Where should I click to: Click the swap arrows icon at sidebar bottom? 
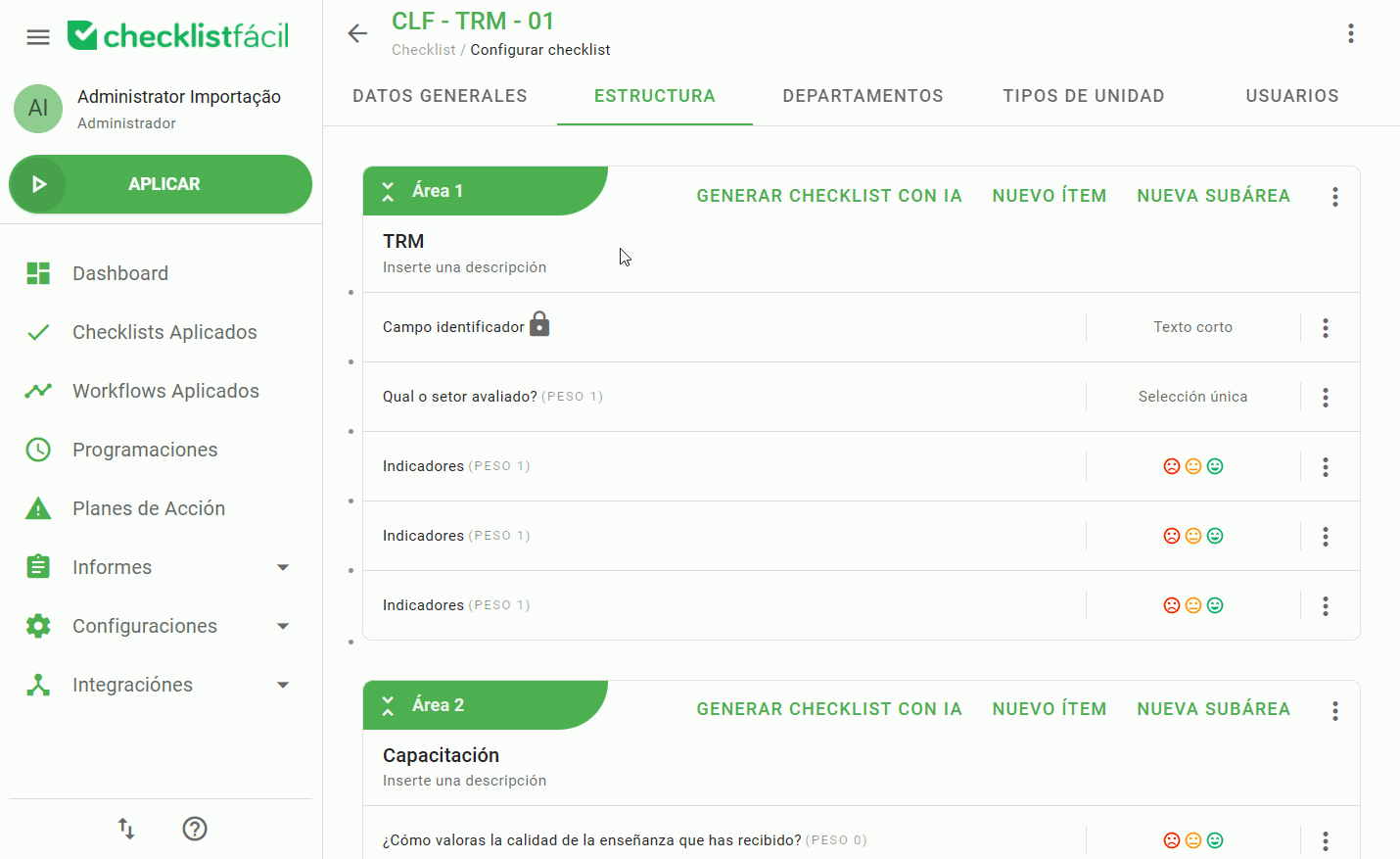pyautogui.click(x=126, y=829)
